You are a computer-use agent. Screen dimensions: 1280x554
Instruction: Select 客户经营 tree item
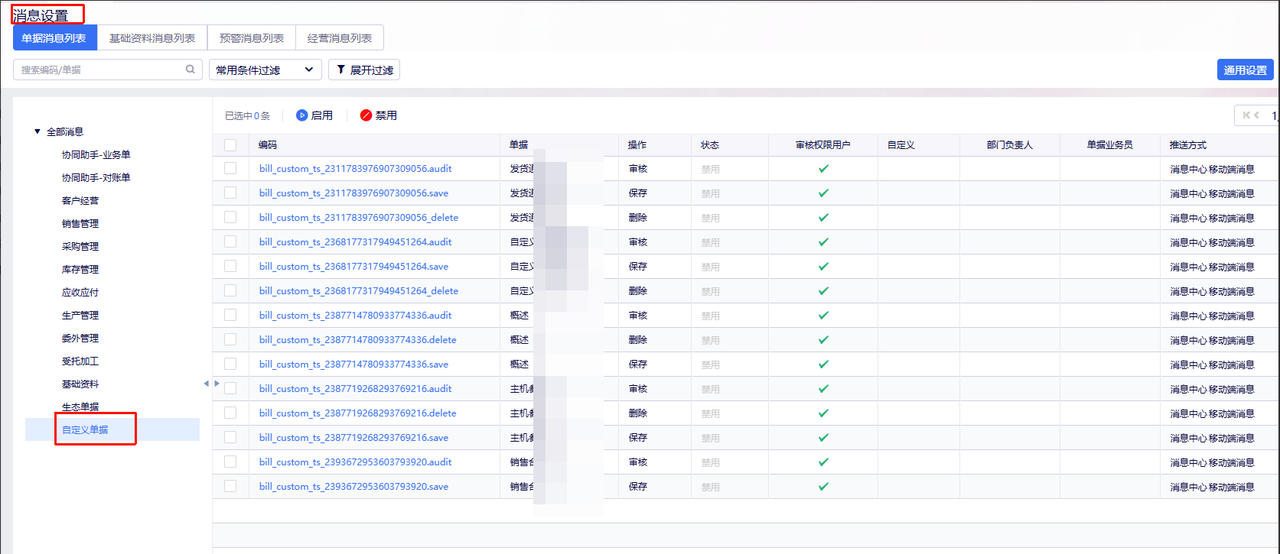click(80, 201)
